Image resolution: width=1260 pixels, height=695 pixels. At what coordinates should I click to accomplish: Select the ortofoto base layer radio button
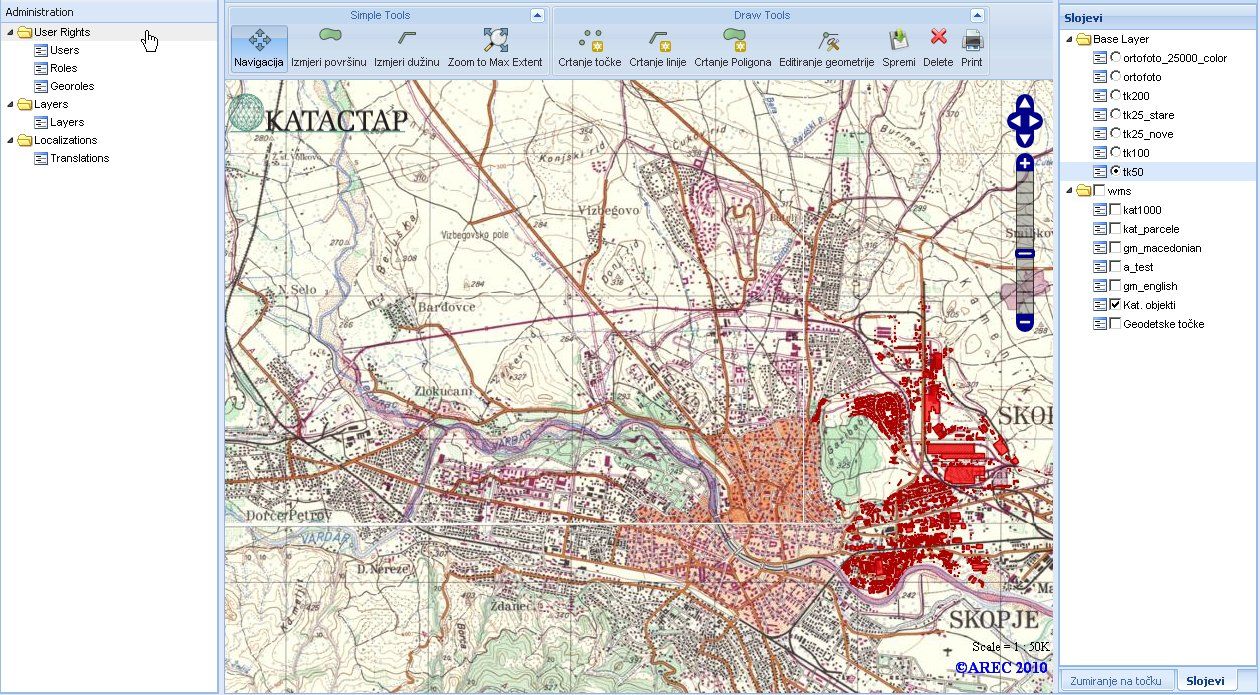point(1115,77)
